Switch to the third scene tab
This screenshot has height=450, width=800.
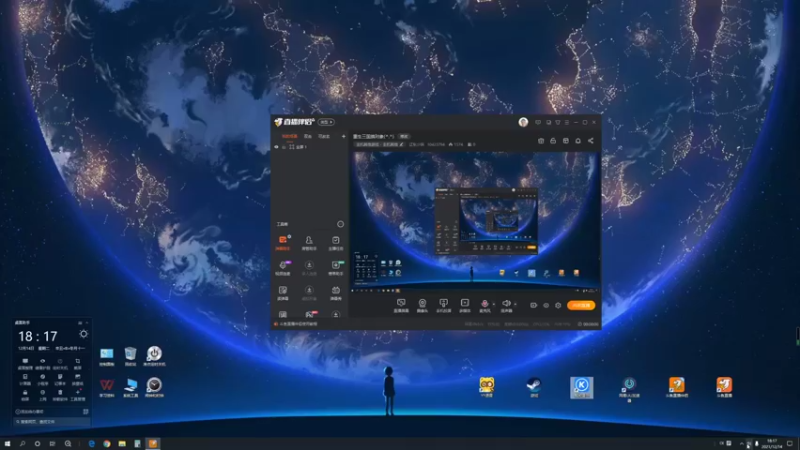(x=324, y=136)
